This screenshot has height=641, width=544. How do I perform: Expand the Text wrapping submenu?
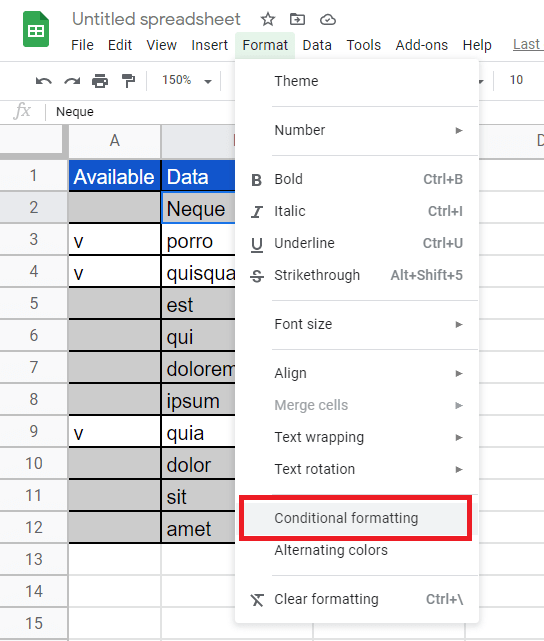coord(357,437)
